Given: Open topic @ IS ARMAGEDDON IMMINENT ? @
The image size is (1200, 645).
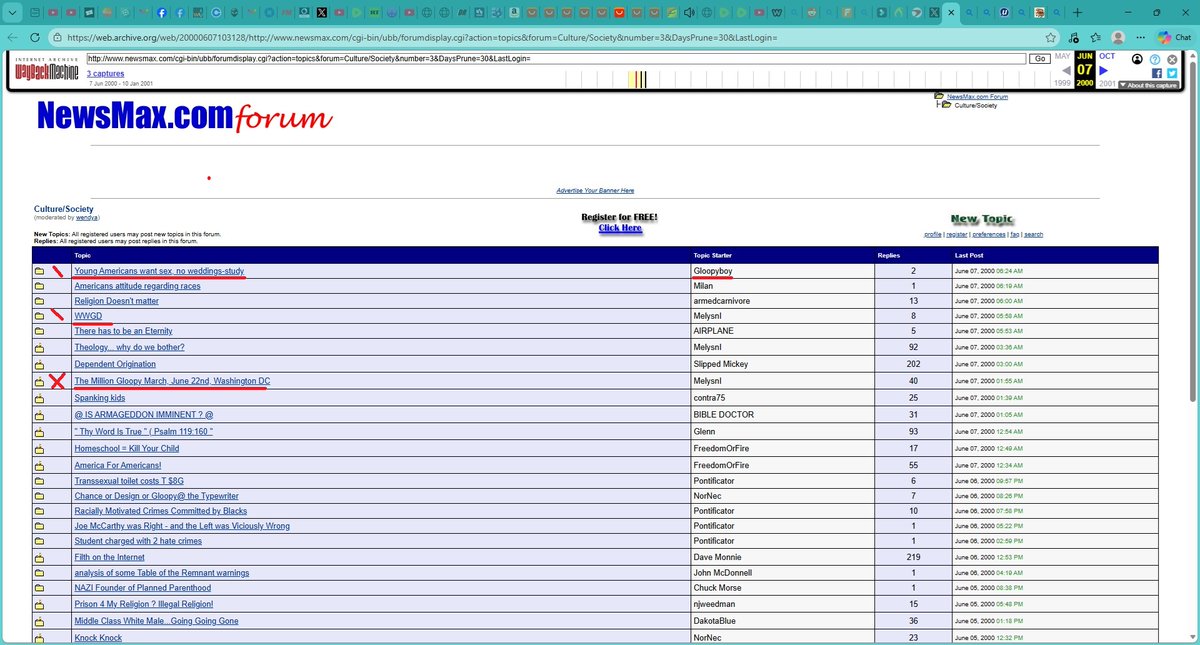Looking at the screenshot, I should pos(143,414).
